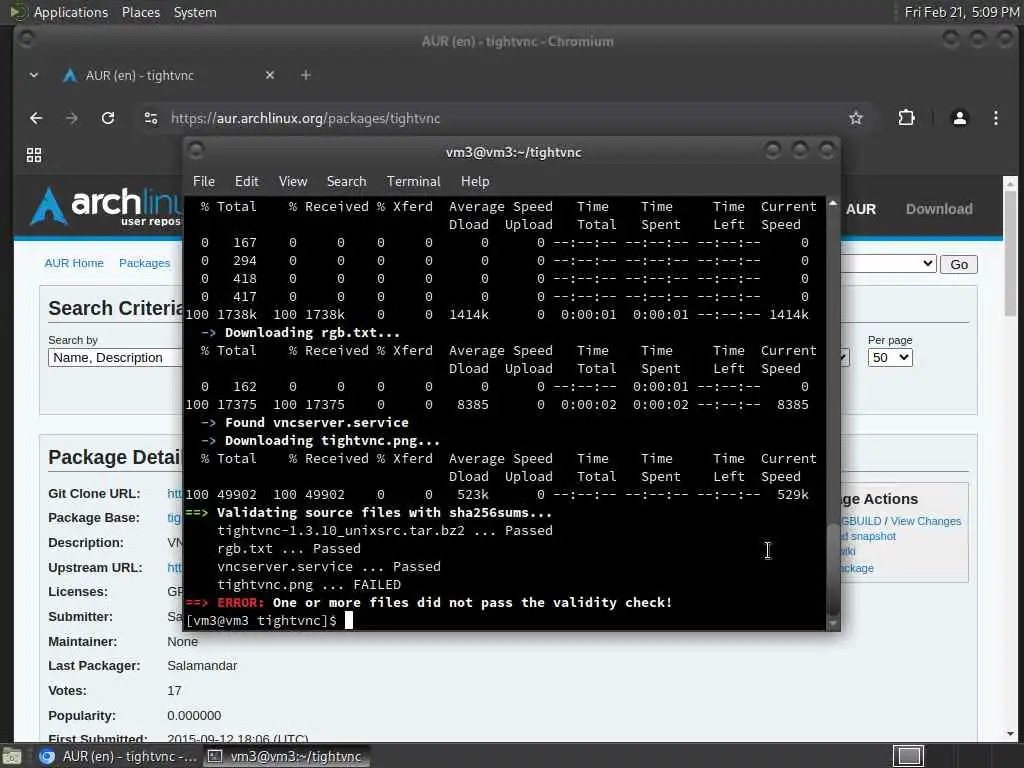Switch to vm3@vm3:~/tightvnc taskbar button
The height and width of the screenshot is (768, 1024).
[x=285, y=756]
